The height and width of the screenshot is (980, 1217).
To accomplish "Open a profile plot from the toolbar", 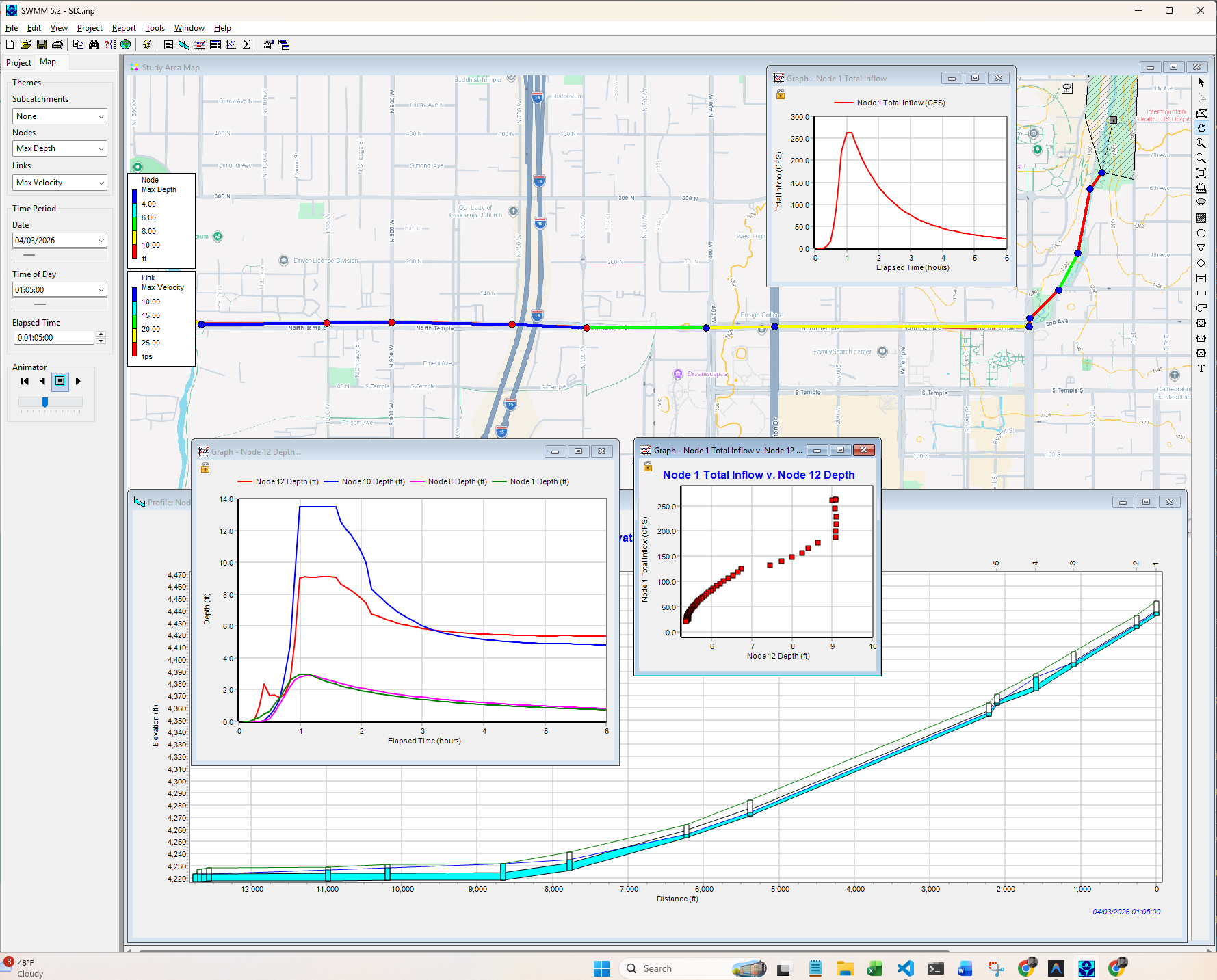I will tap(183, 44).
